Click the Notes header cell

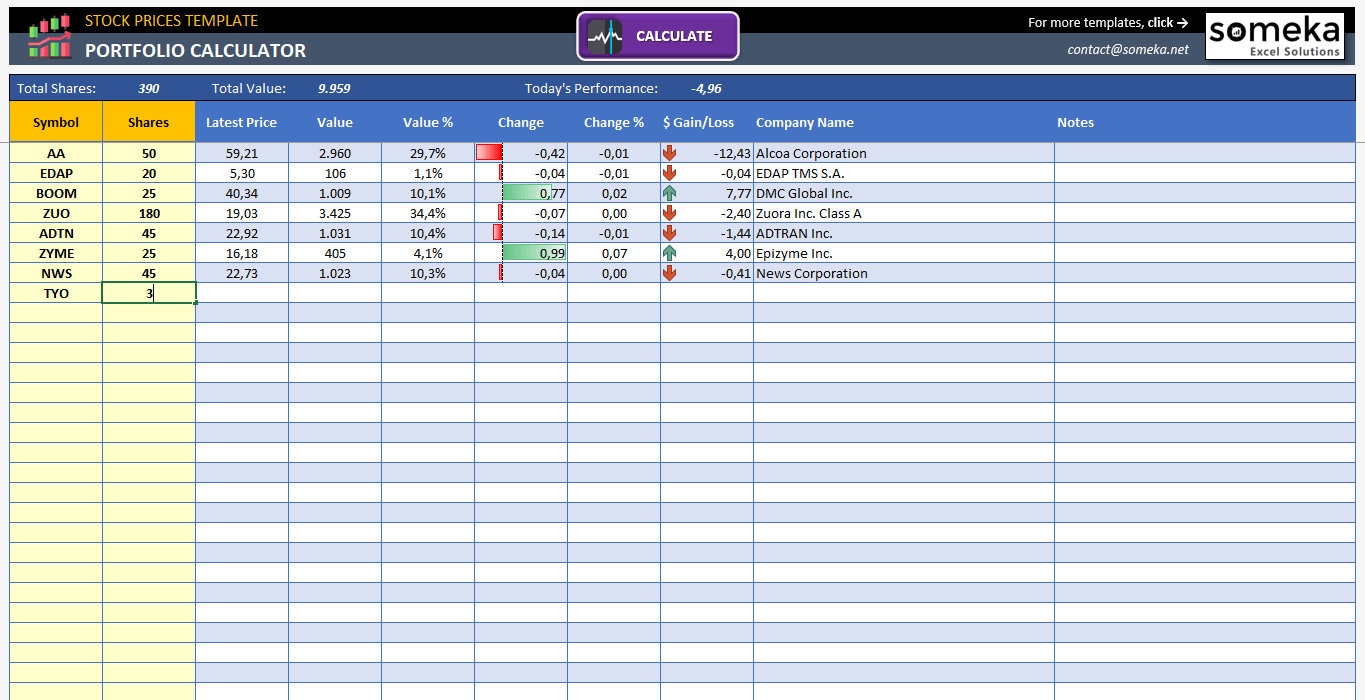click(1075, 122)
